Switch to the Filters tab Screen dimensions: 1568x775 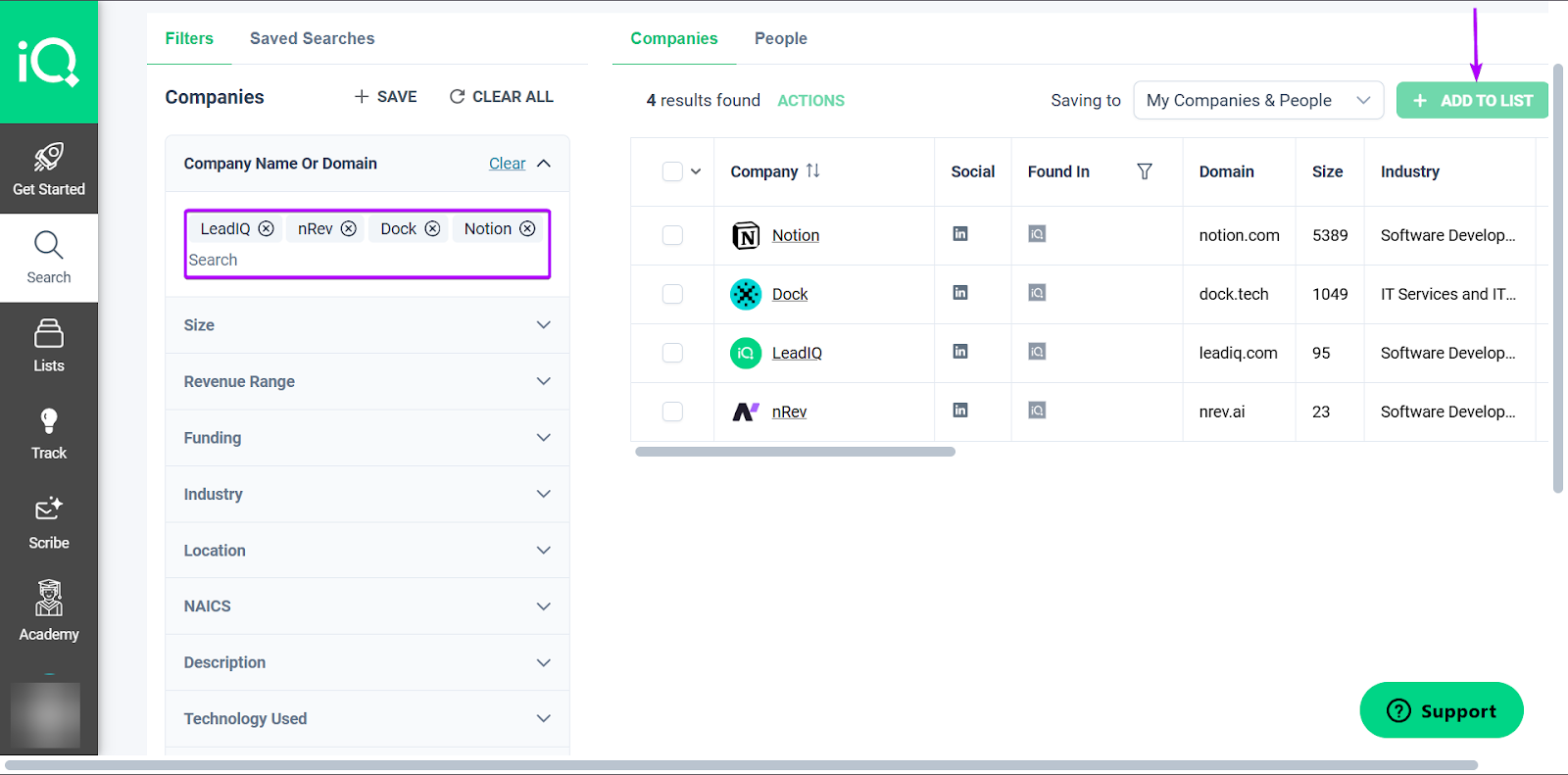click(x=189, y=38)
